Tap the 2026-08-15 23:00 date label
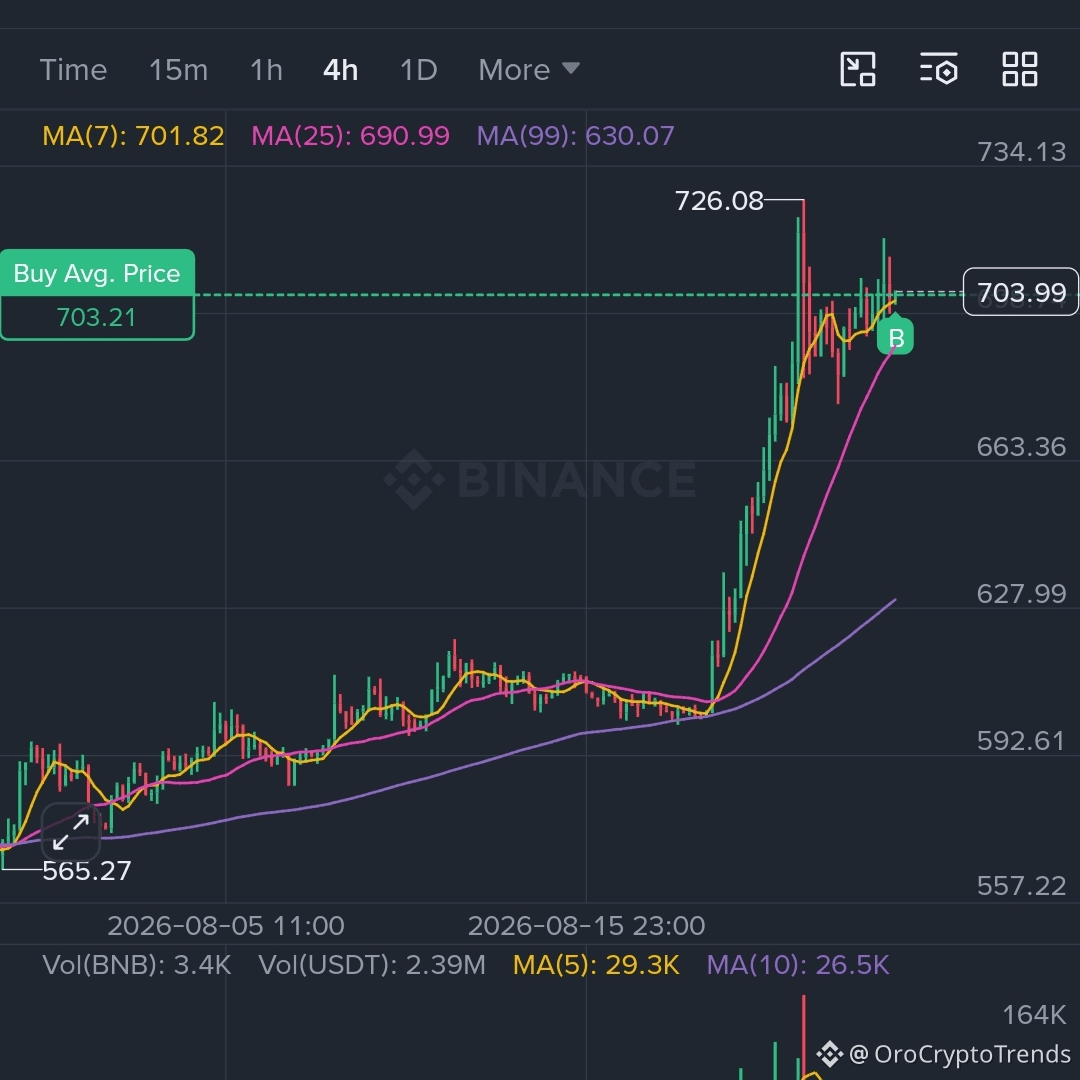Screen dimensions: 1080x1080 (x=586, y=926)
